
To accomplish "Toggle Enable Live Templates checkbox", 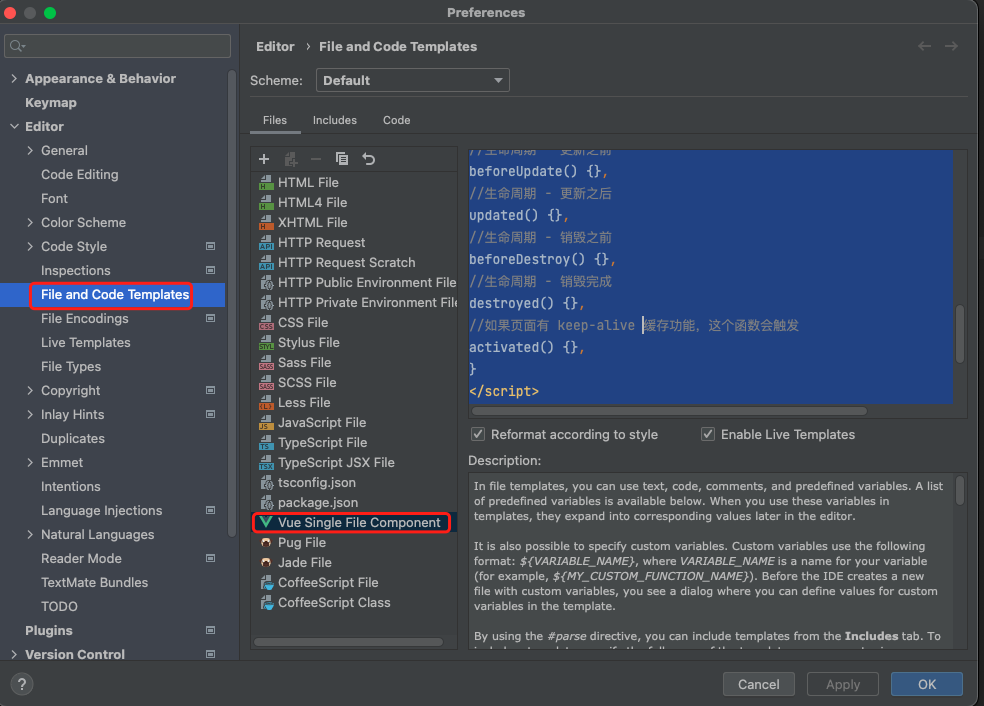I will pos(708,434).
